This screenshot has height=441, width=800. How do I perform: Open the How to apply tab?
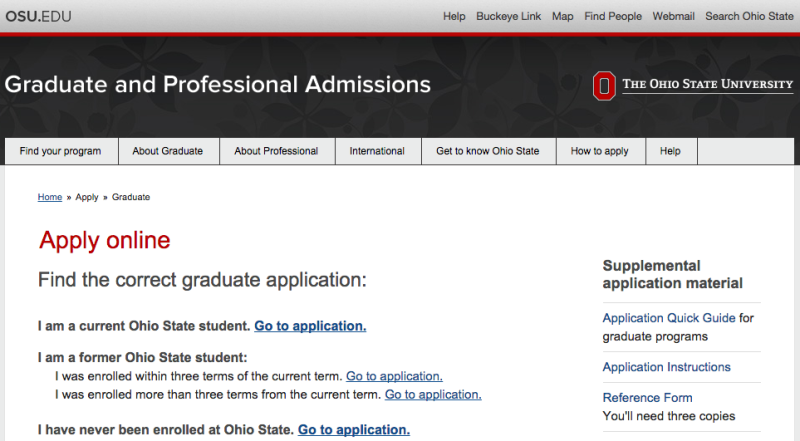[x=599, y=151]
